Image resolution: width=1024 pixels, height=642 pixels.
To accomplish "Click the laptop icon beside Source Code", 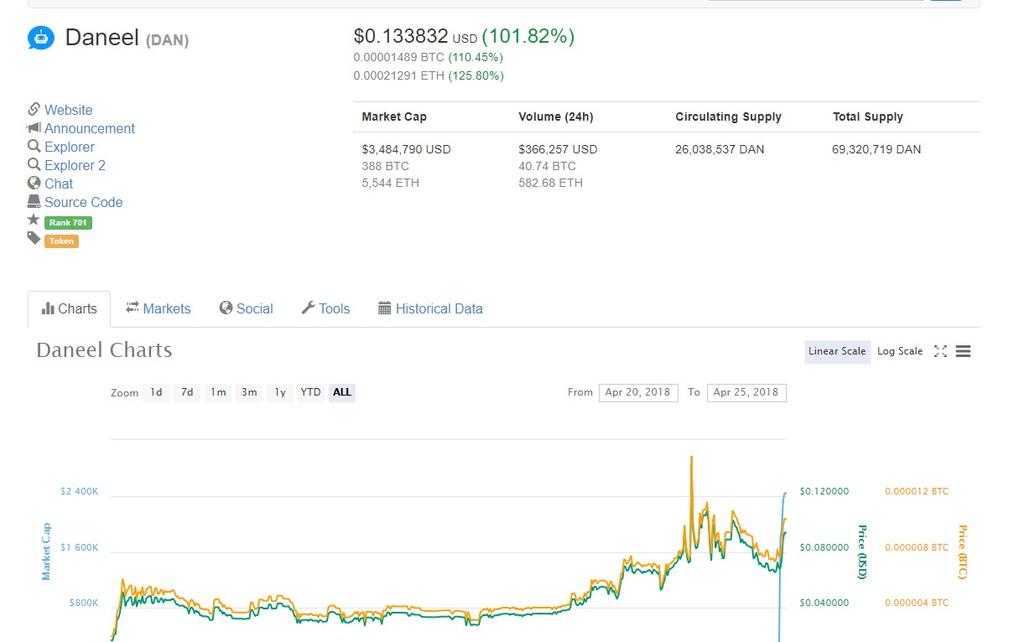I will 34,201.
